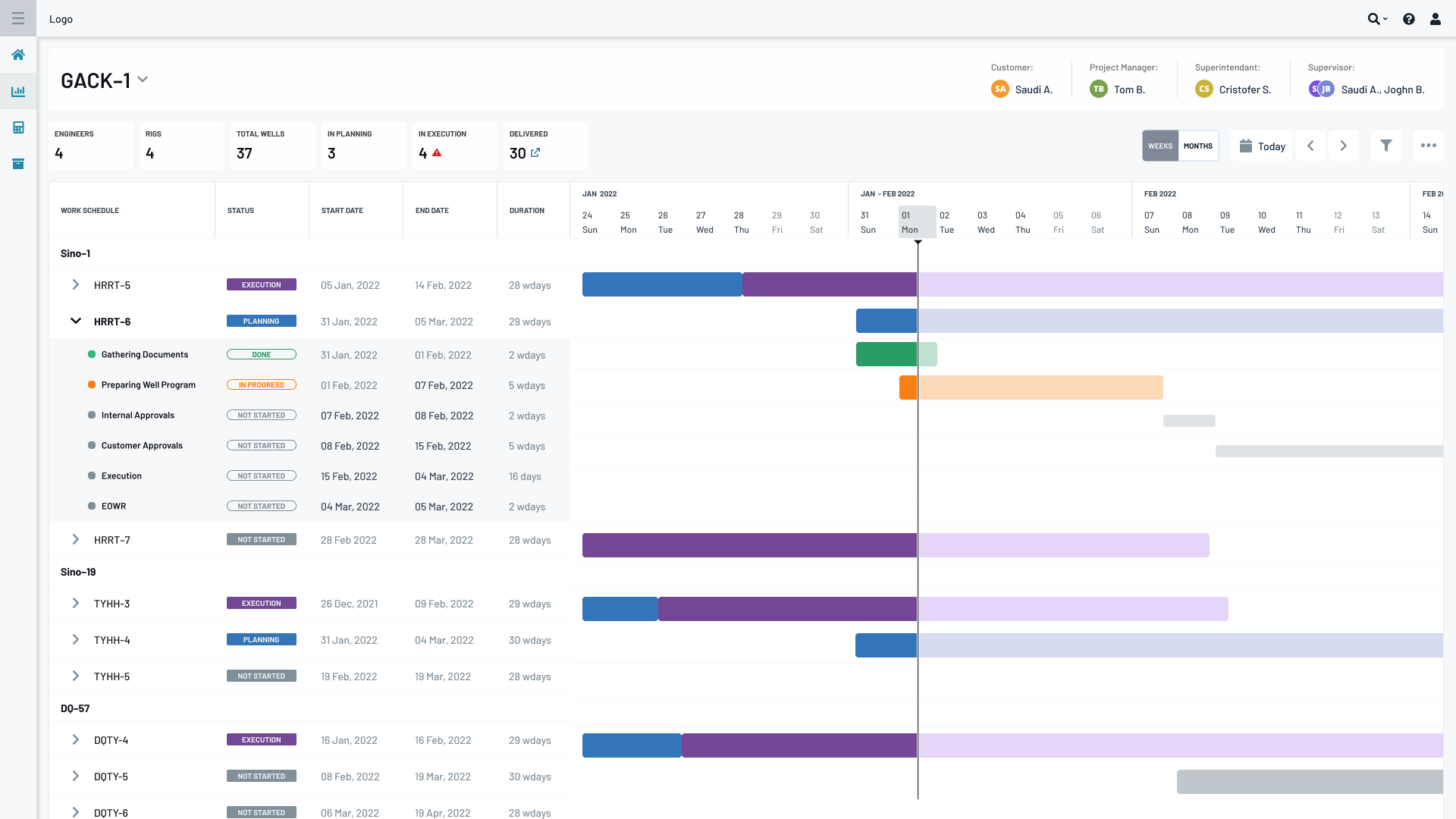Click EXECUTION status badge of TYHH-3
The width and height of the screenshot is (1456, 819).
(x=262, y=603)
